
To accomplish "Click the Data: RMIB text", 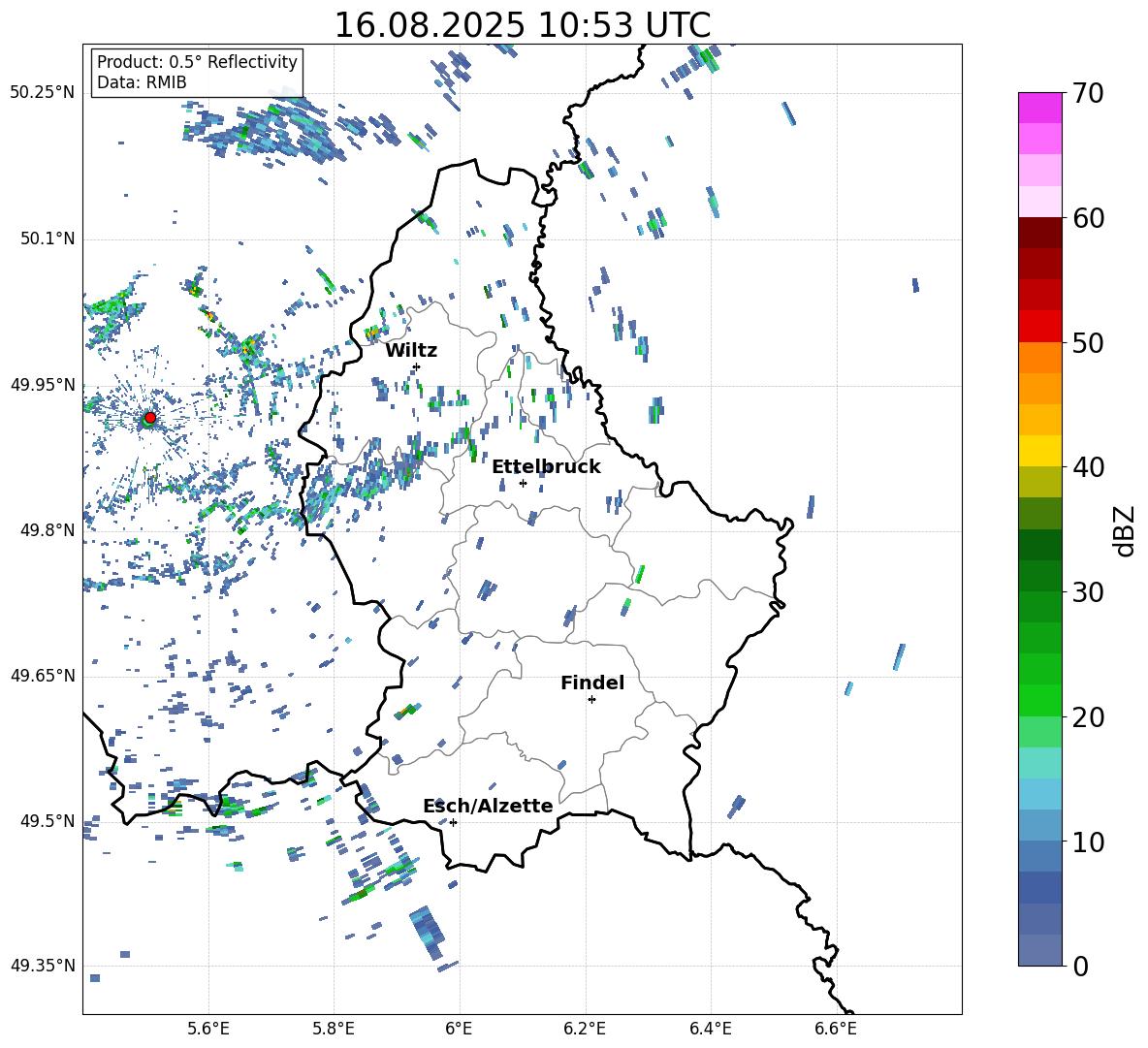I will [x=142, y=82].
